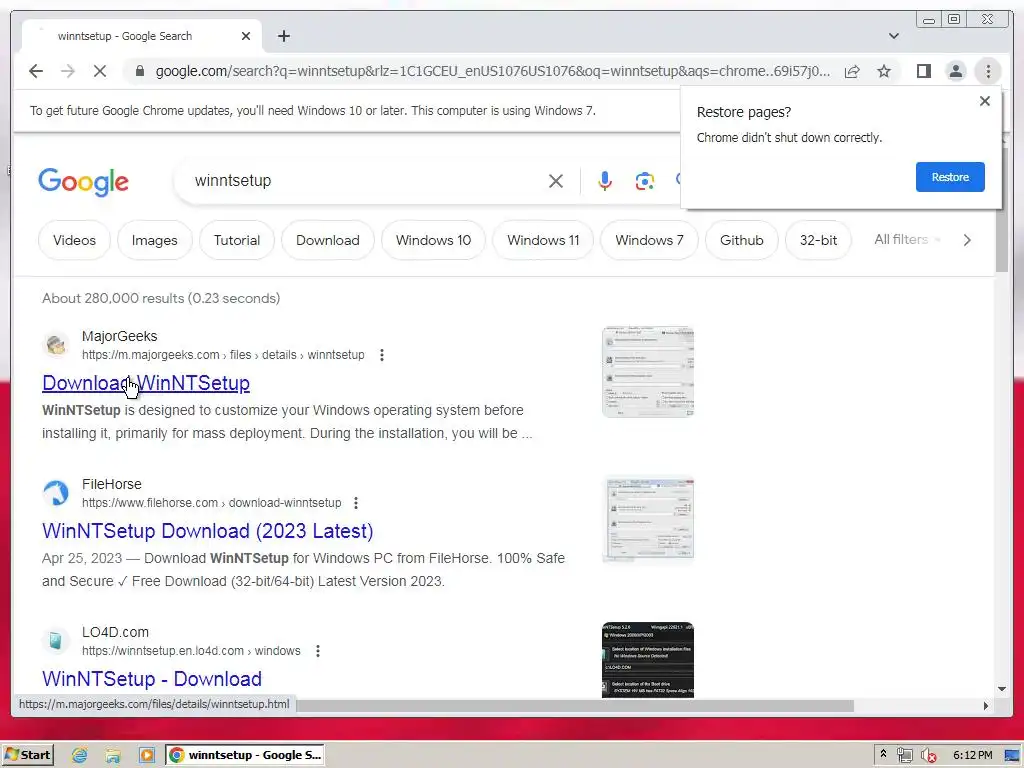
Task: Click the network tray icon
Action: (x=904, y=756)
